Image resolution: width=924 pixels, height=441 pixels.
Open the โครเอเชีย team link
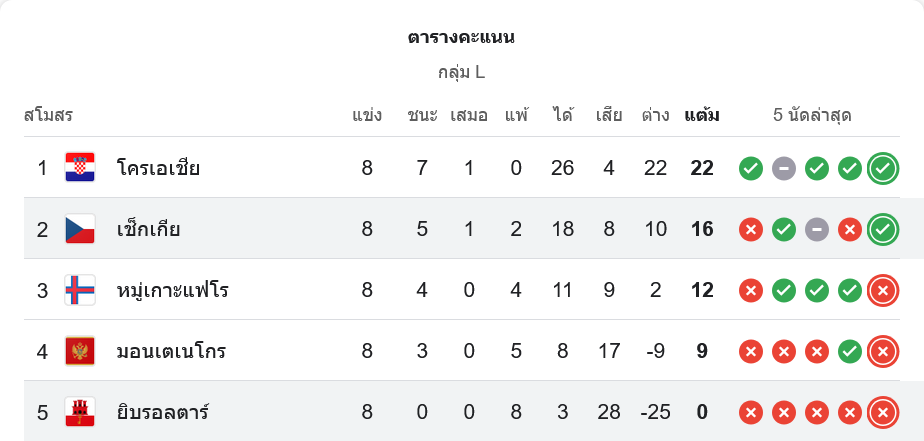158,168
